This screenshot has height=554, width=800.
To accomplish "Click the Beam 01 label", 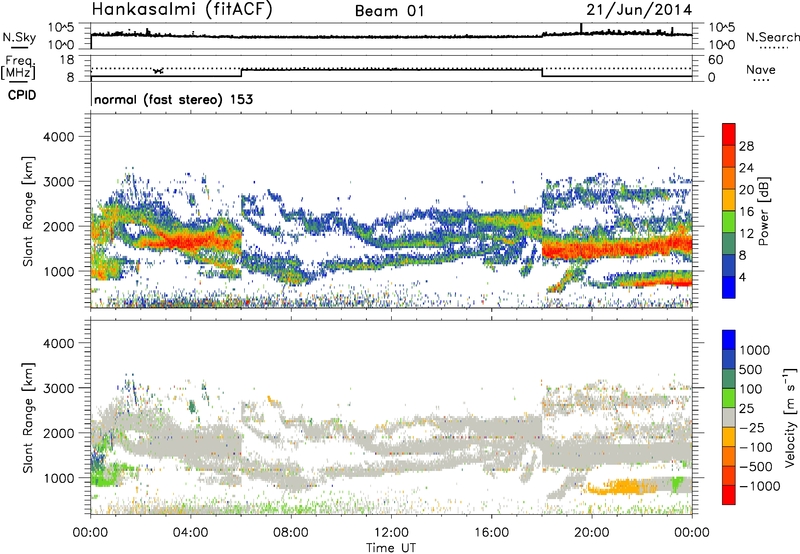I will pyautogui.click(x=389, y=11).
